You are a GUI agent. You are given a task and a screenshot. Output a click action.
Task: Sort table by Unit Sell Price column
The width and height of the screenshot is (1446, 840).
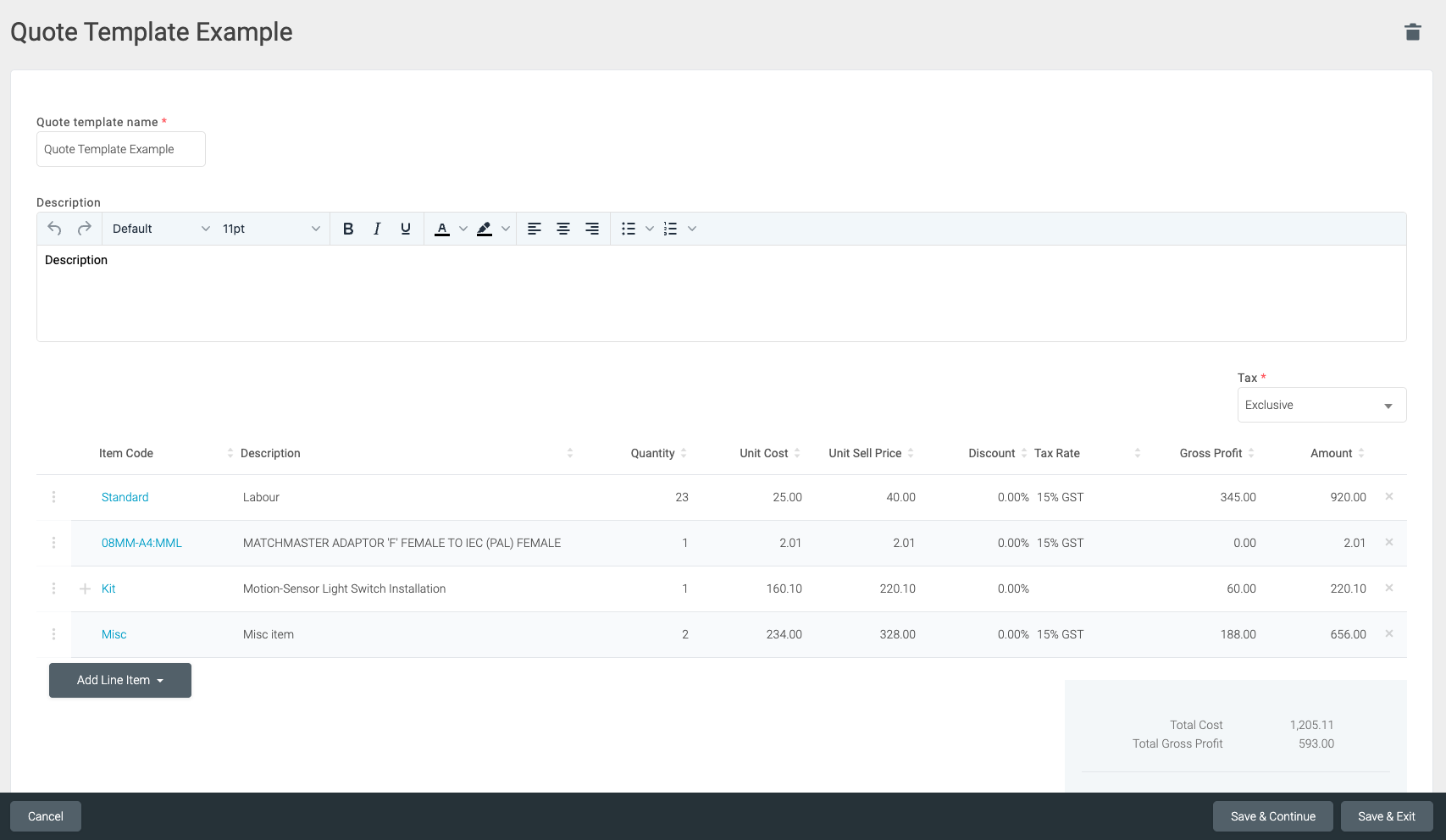pos(911,453)
